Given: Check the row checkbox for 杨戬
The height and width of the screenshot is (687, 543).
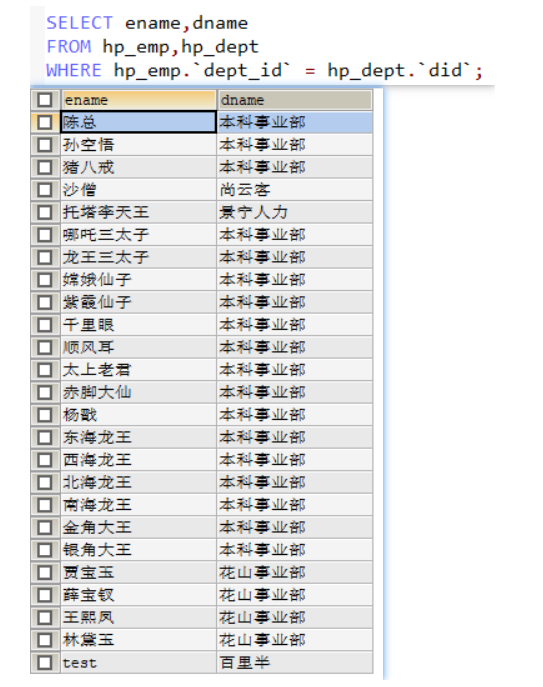Looking at the screenshot, I should coord(45,415).
